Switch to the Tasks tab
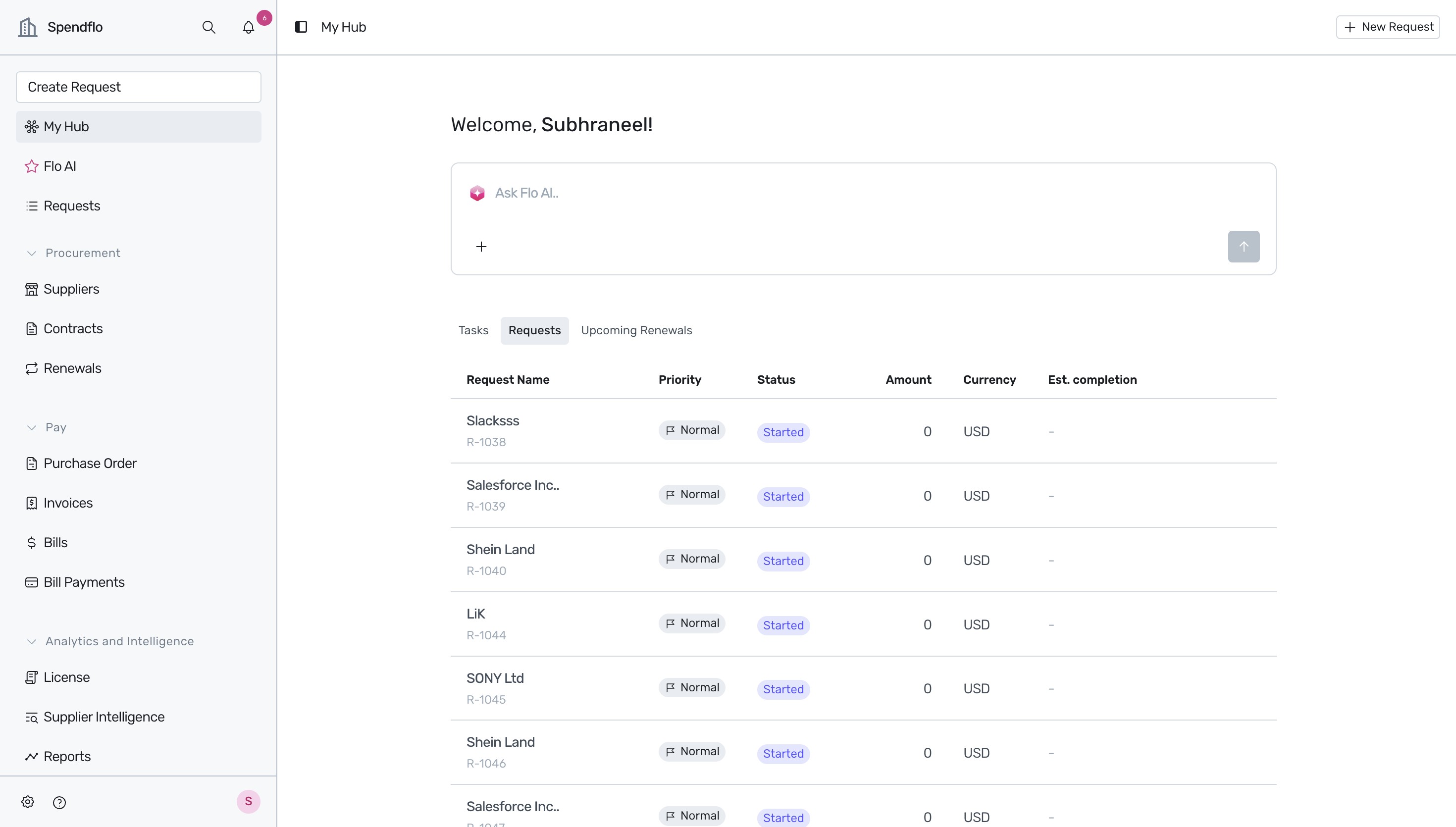Image resolution: width=1456 pixels, height=827 pixels. tap(473, 331)
